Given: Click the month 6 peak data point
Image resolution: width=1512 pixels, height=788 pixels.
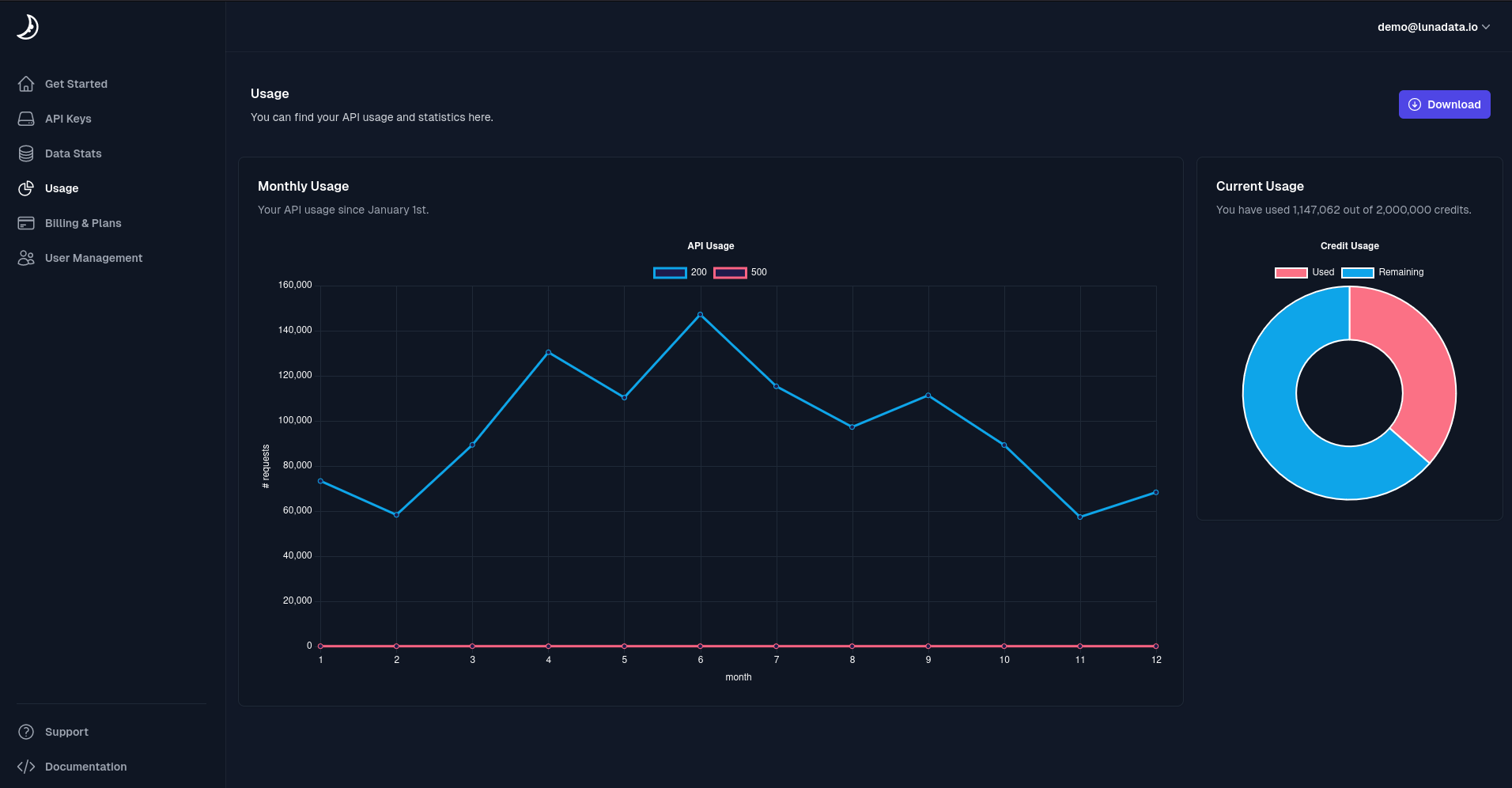Looking at the screenshot, I should click(x=700, y=315).
